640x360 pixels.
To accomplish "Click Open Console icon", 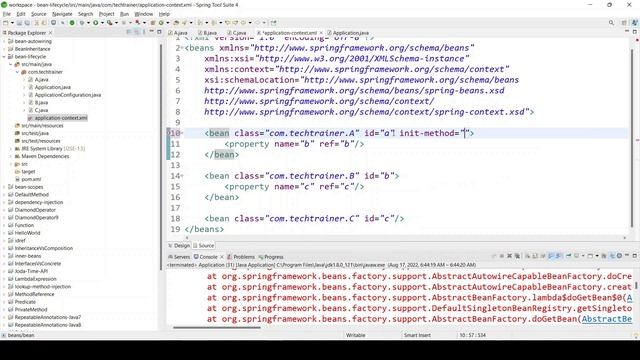I will pos(590,256).
